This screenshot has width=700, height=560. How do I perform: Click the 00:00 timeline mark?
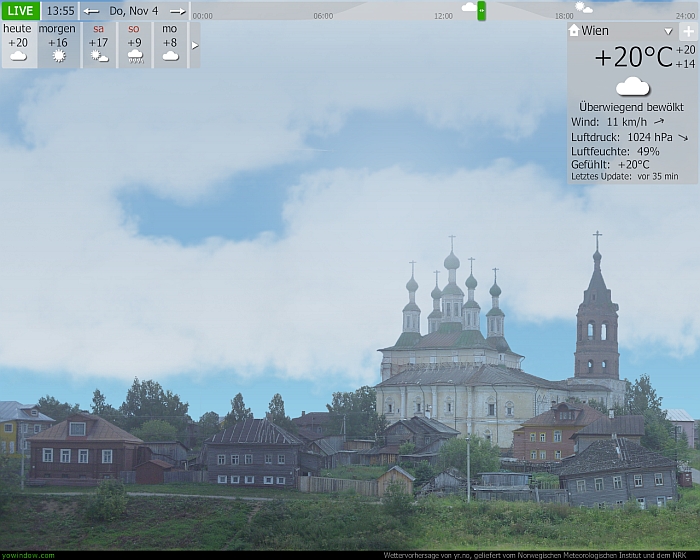(x=202, y=16)
